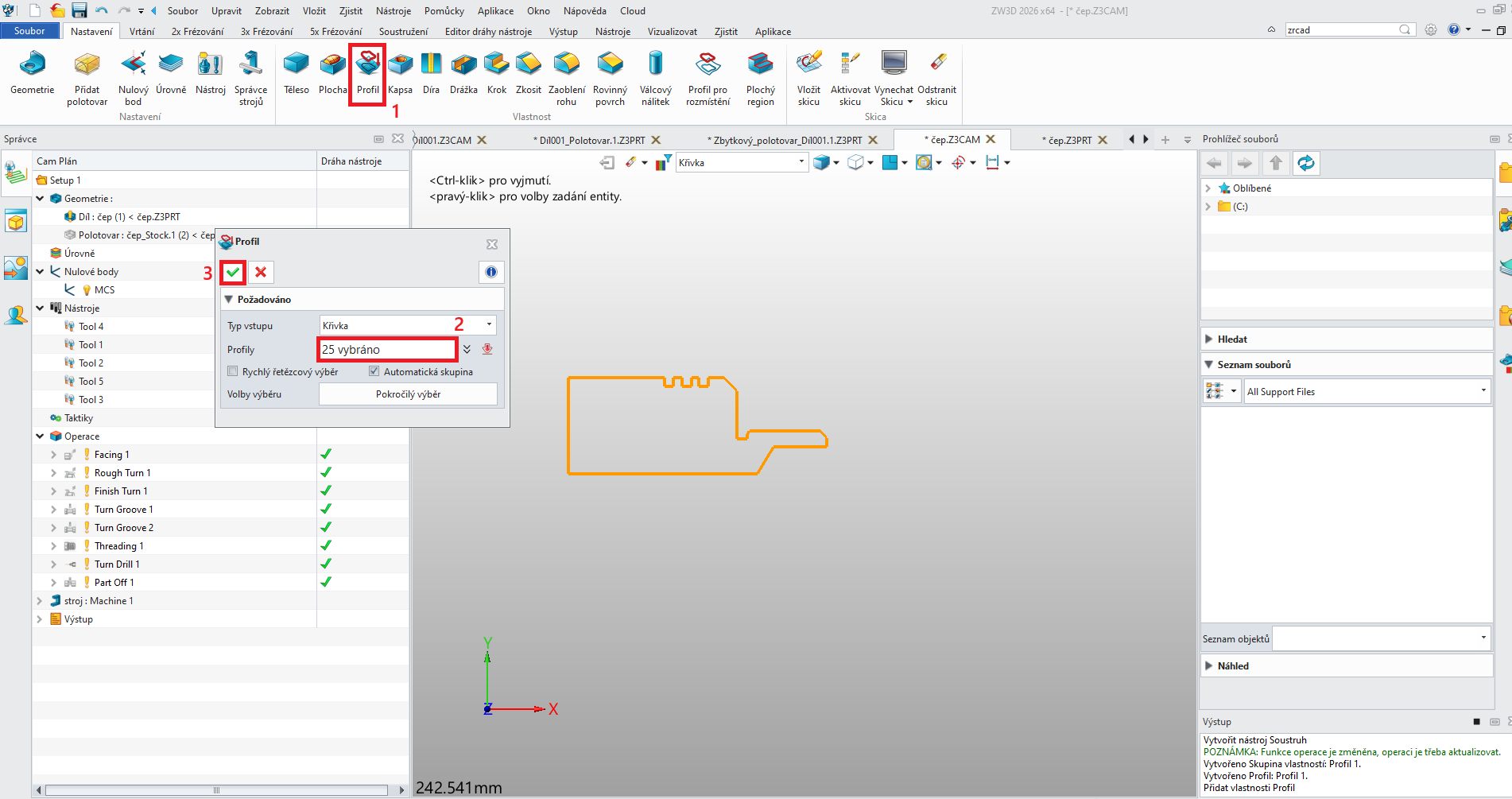Open info button in Profil dialog
This screenshot has width=1512, height=799.
[x=491, y=272]
